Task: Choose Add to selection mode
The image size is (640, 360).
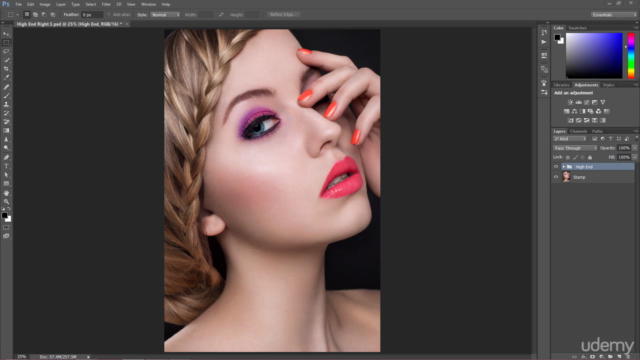Action: (36, 14)
